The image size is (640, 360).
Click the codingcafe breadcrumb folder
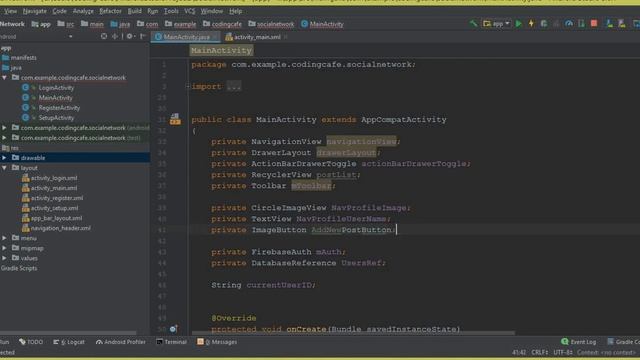[x=222, y=24]
